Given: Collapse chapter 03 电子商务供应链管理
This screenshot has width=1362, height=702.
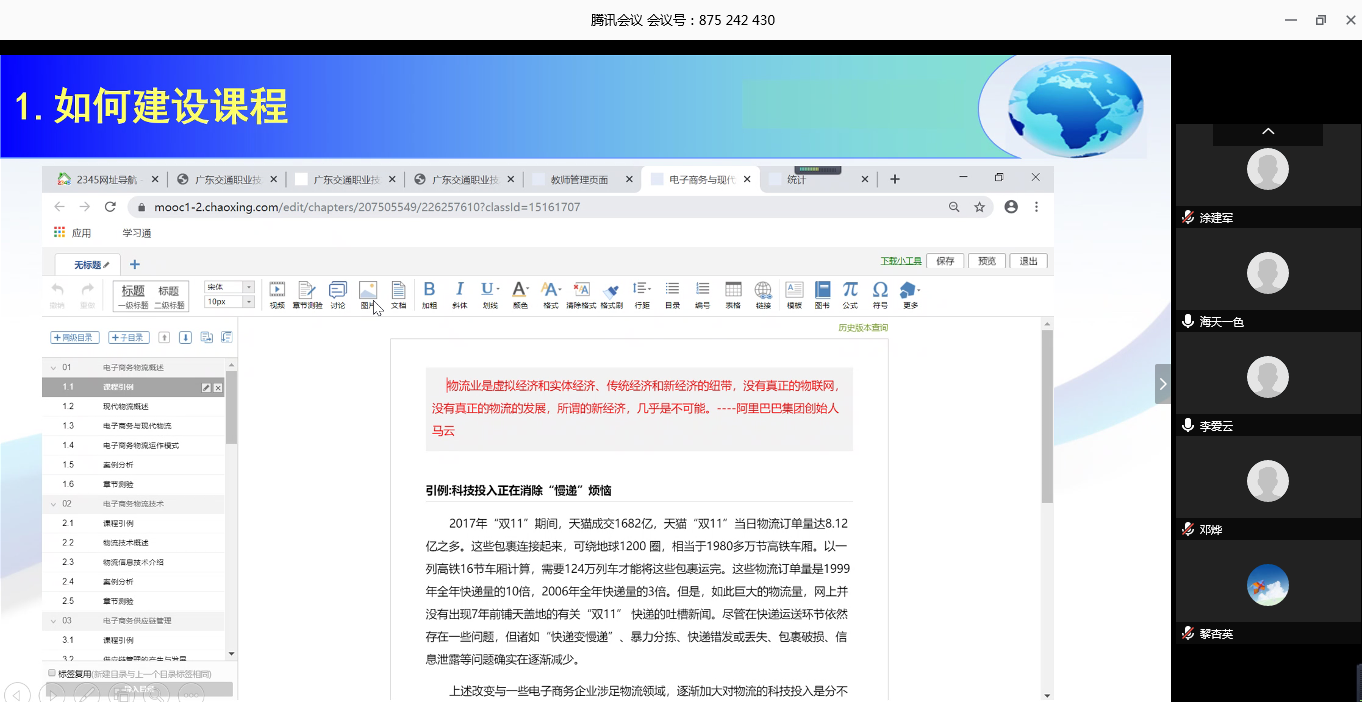Looking at the screenshot, I should 51,621.
